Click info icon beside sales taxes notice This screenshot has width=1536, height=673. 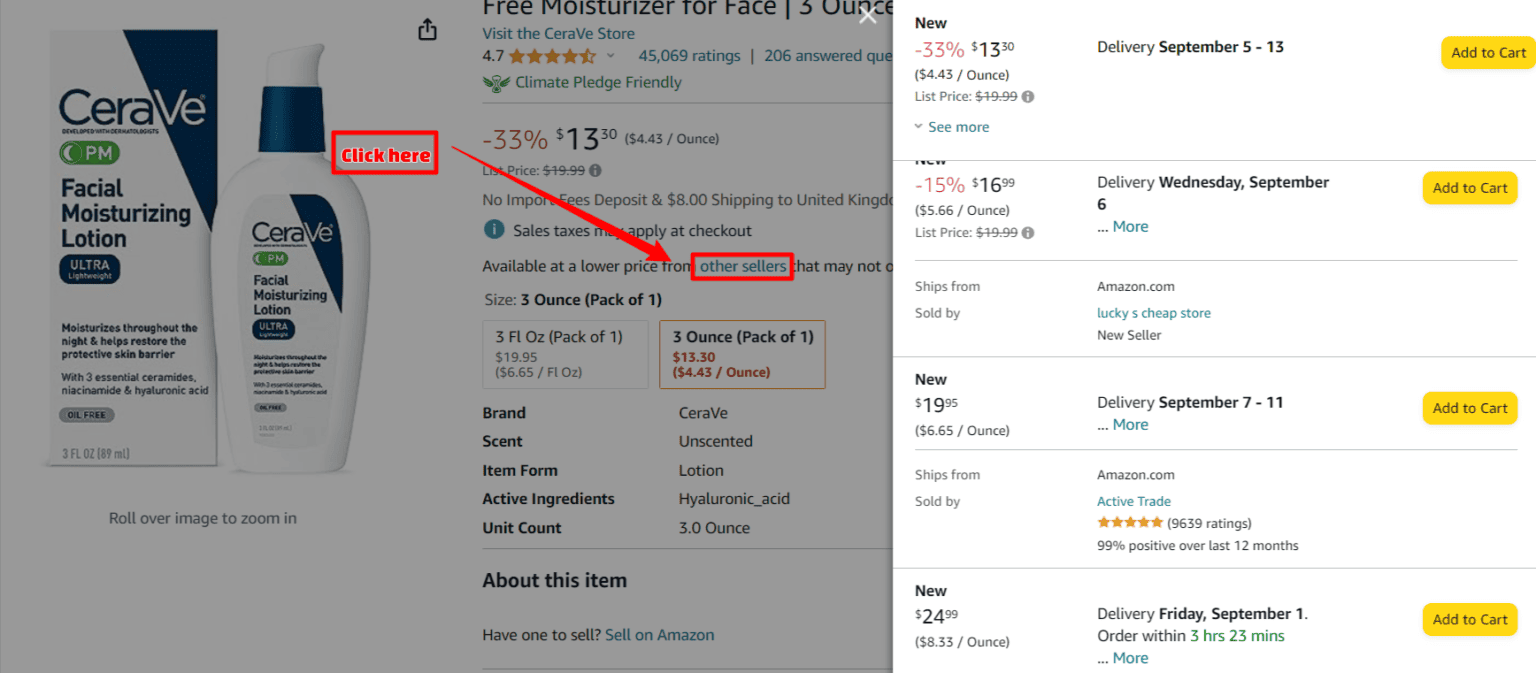click(493, 230)
